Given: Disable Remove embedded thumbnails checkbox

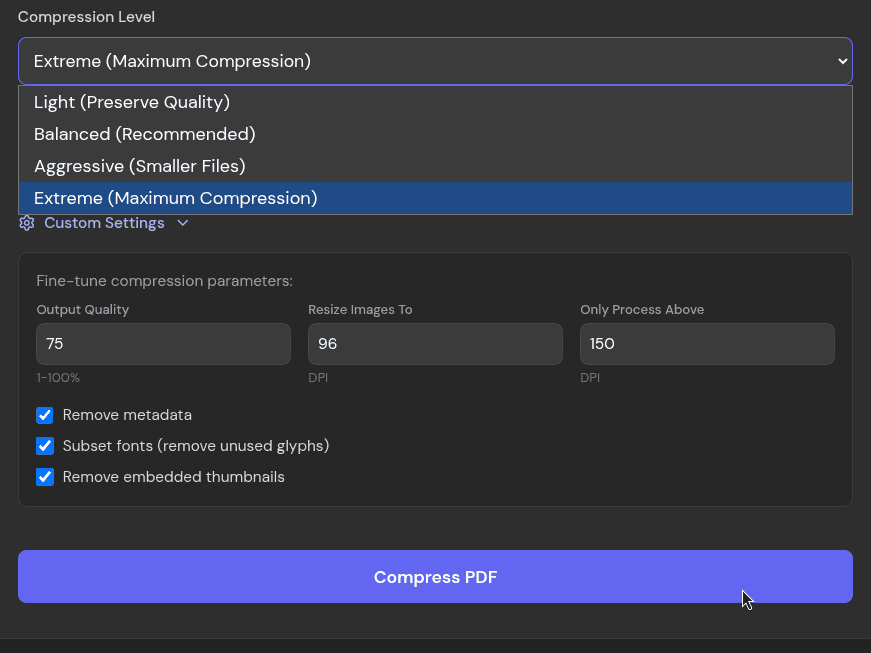Looking at the screenshot, I should pyautogui.click(x=45, y=477).
